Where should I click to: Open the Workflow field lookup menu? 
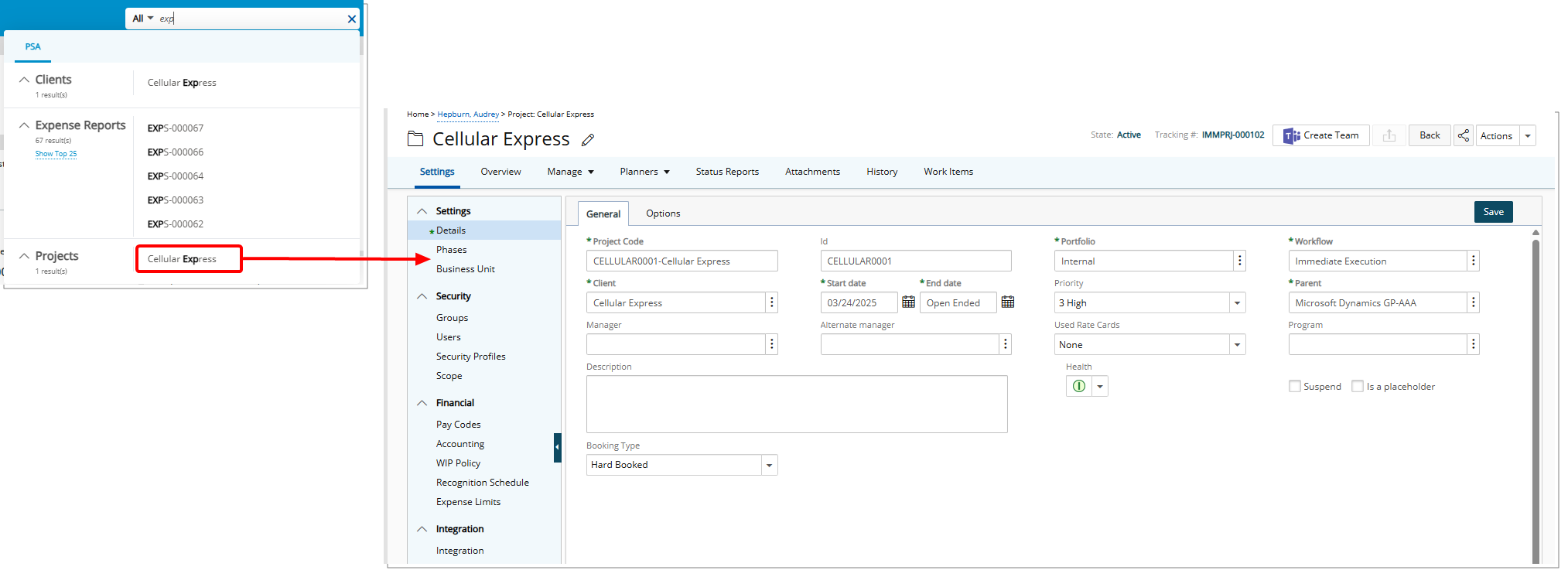(x=1473, y=261)
